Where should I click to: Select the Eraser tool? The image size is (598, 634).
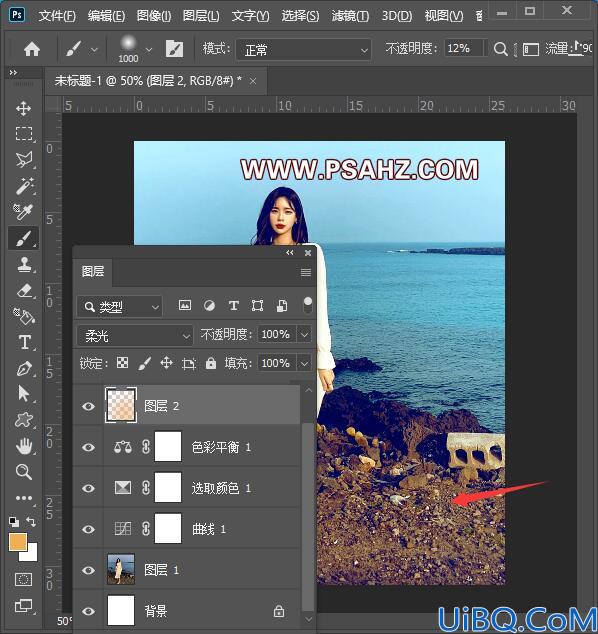(25, 291)
